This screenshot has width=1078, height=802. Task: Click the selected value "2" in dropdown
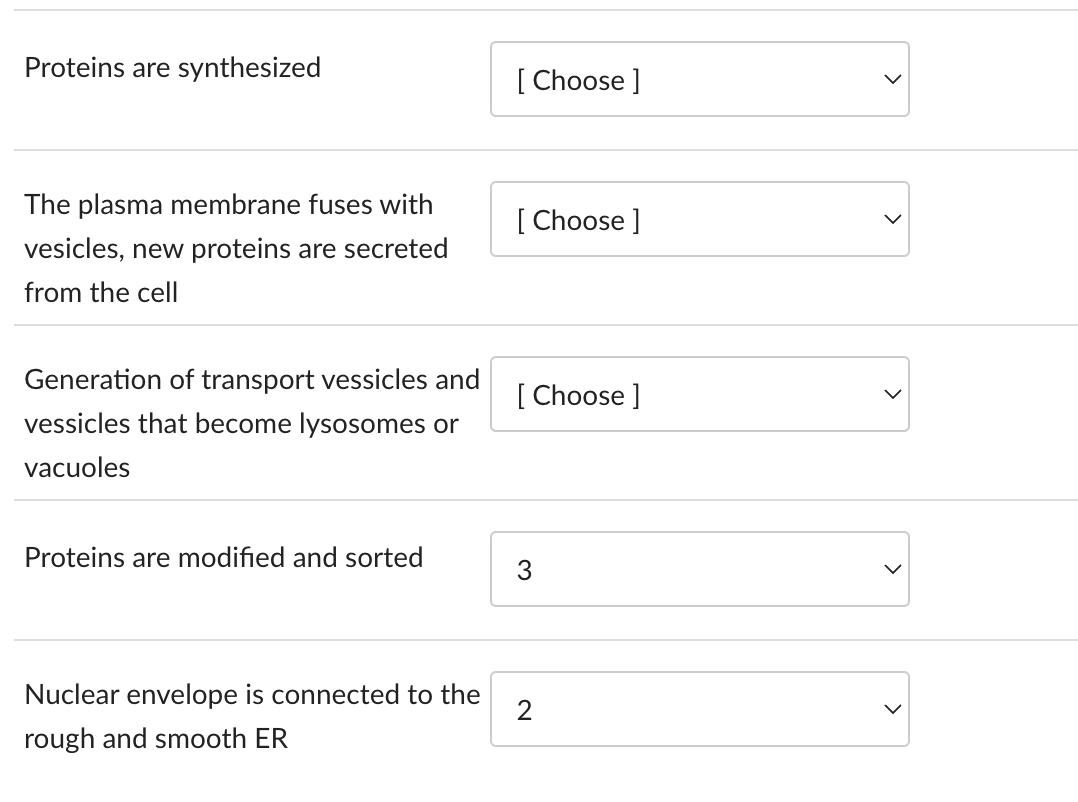524,710
